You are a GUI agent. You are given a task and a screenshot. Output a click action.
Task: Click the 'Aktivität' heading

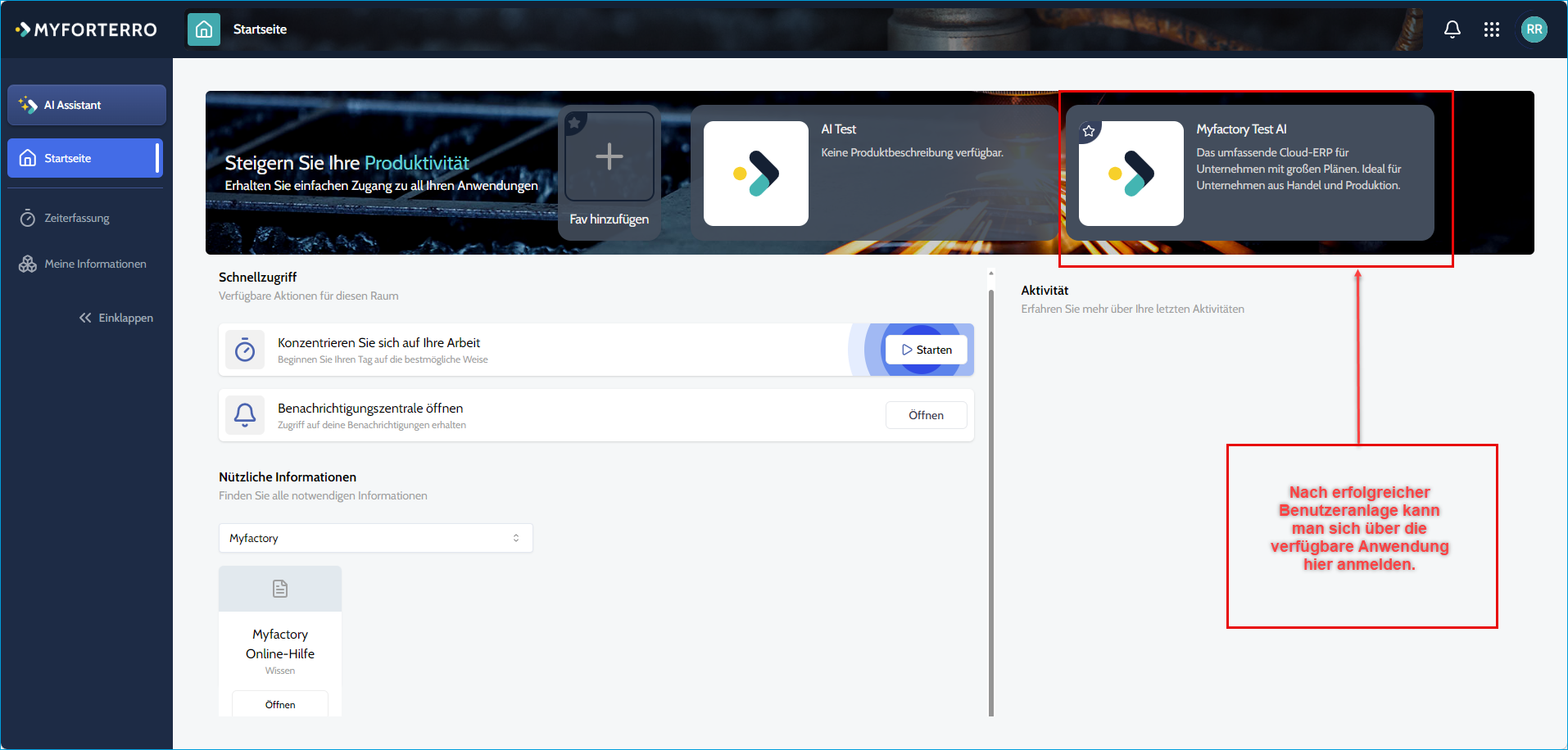(x=1045, y=290)
